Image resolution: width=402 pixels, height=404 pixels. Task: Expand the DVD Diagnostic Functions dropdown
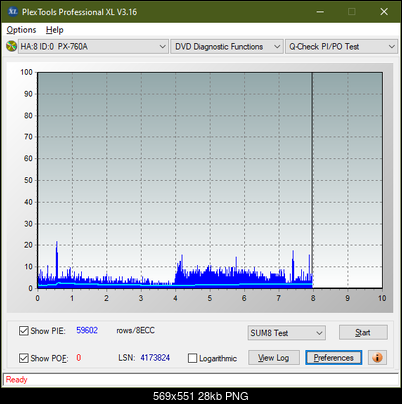227,46
